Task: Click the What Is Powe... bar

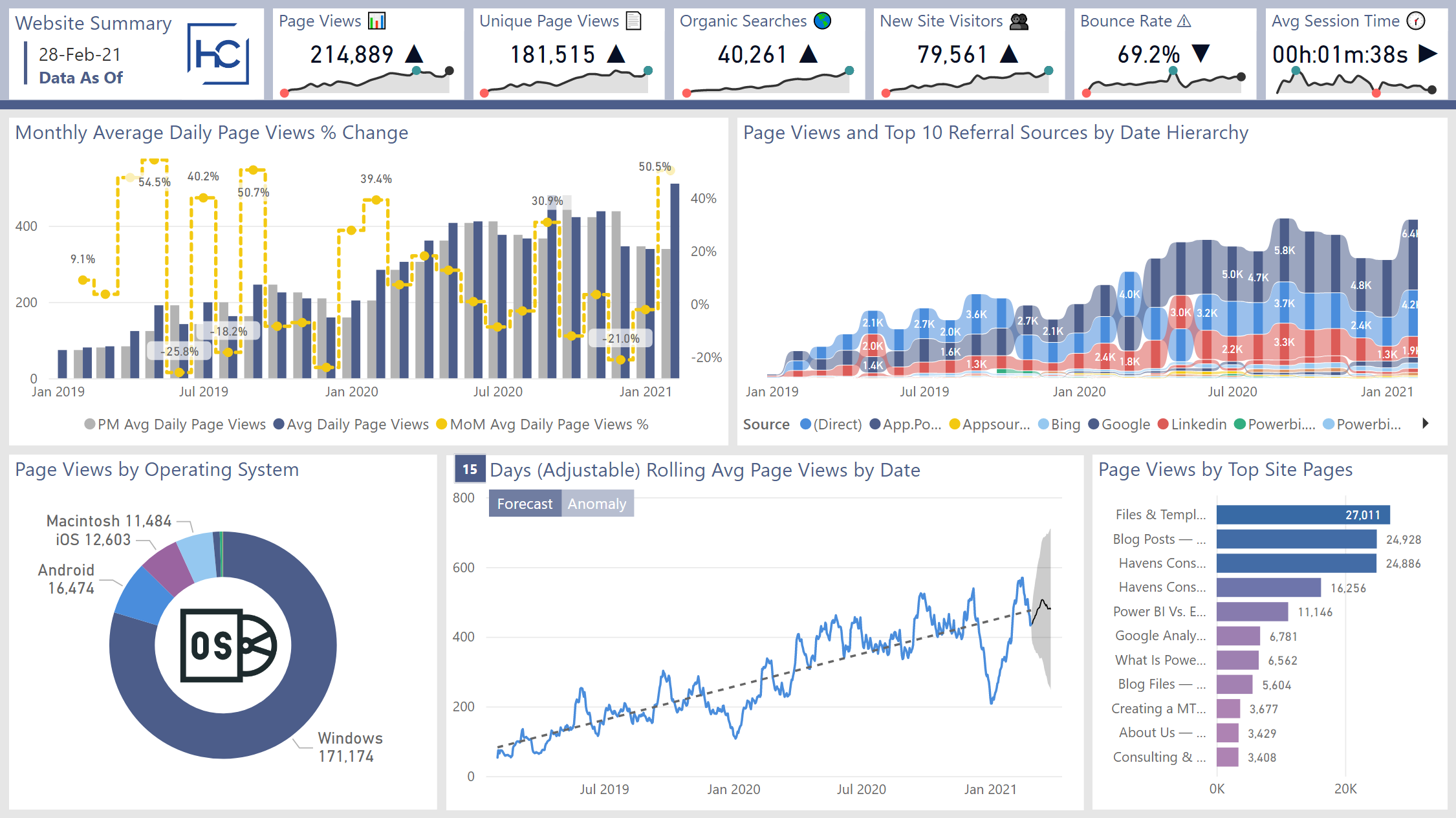Action: coord(1237,660)
